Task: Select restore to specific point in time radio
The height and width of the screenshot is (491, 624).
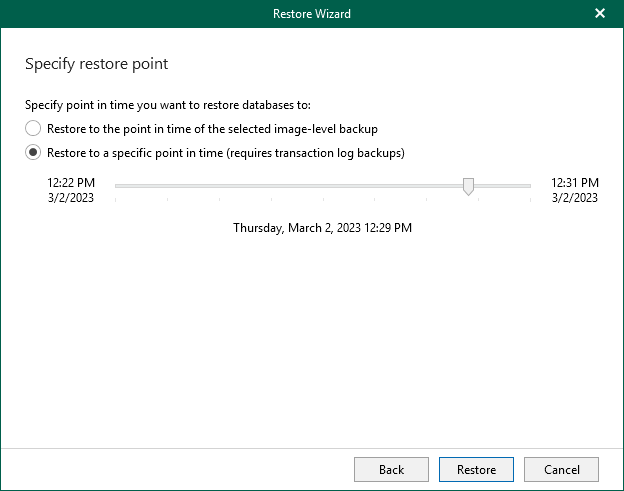Action: (x=33, y=153)
